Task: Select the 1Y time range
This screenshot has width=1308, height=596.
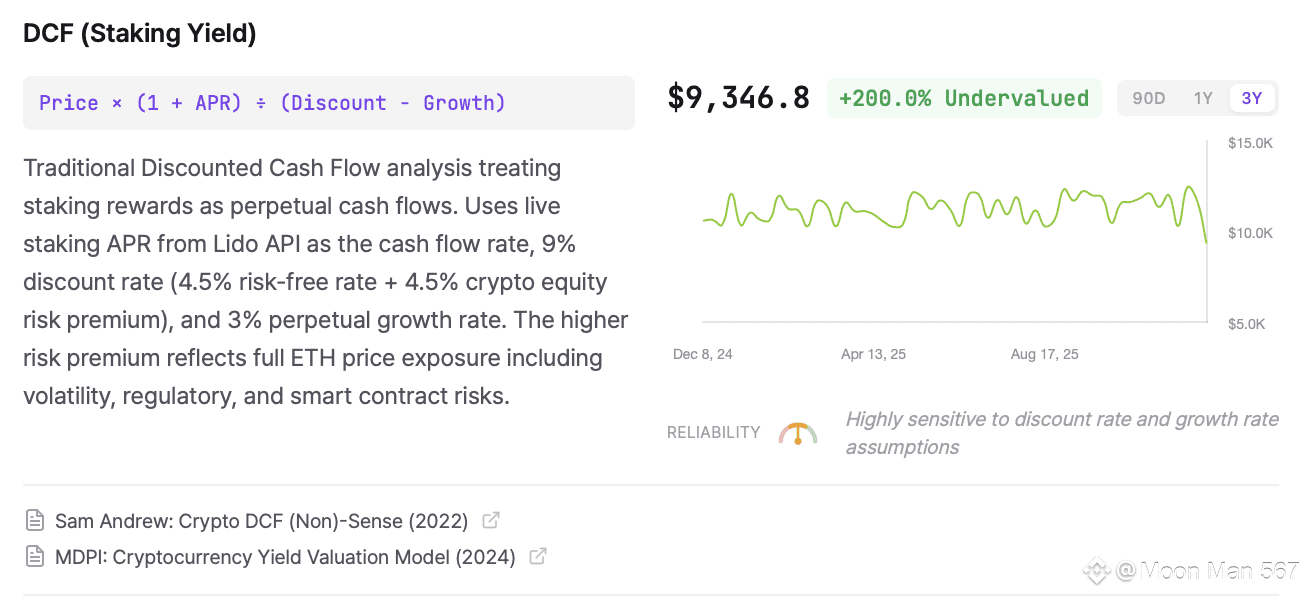Action: tap(1203, 98)
